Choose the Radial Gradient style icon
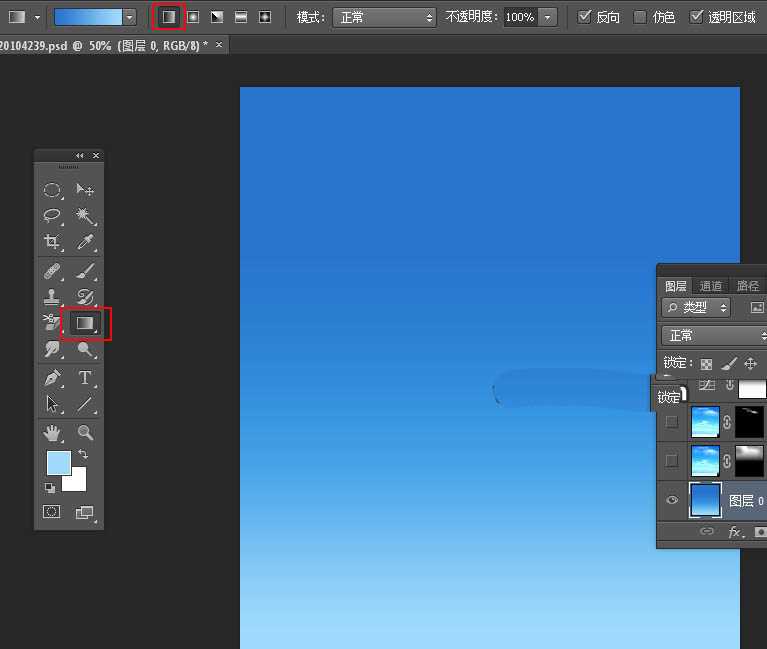Screen dimensions: 767x649 [193, 17]
